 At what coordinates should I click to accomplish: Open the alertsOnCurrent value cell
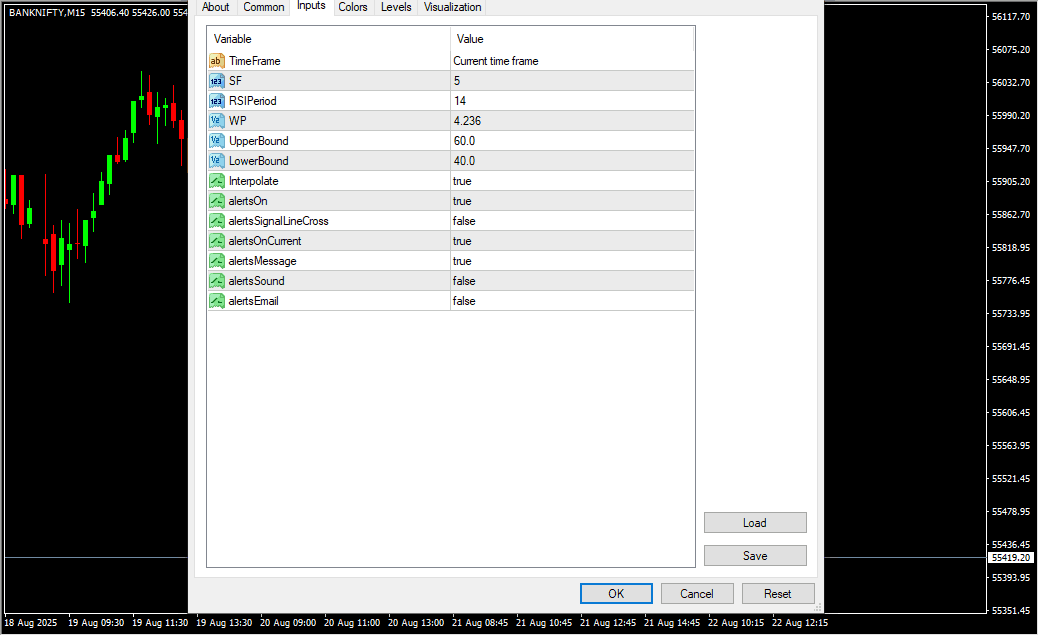coord(571,241)
